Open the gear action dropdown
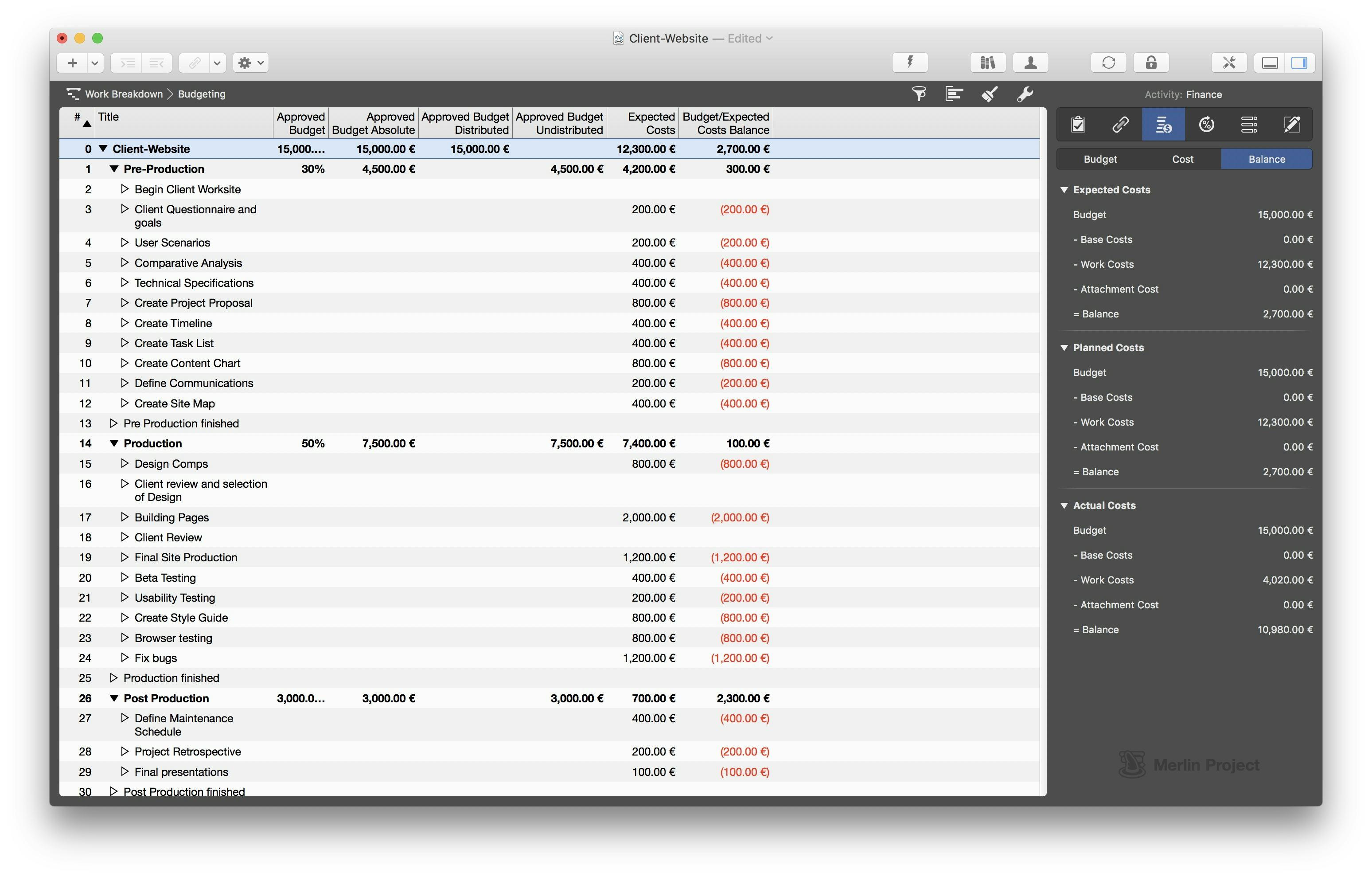This screenshot has height=877, width=1372. click(251, 63)
